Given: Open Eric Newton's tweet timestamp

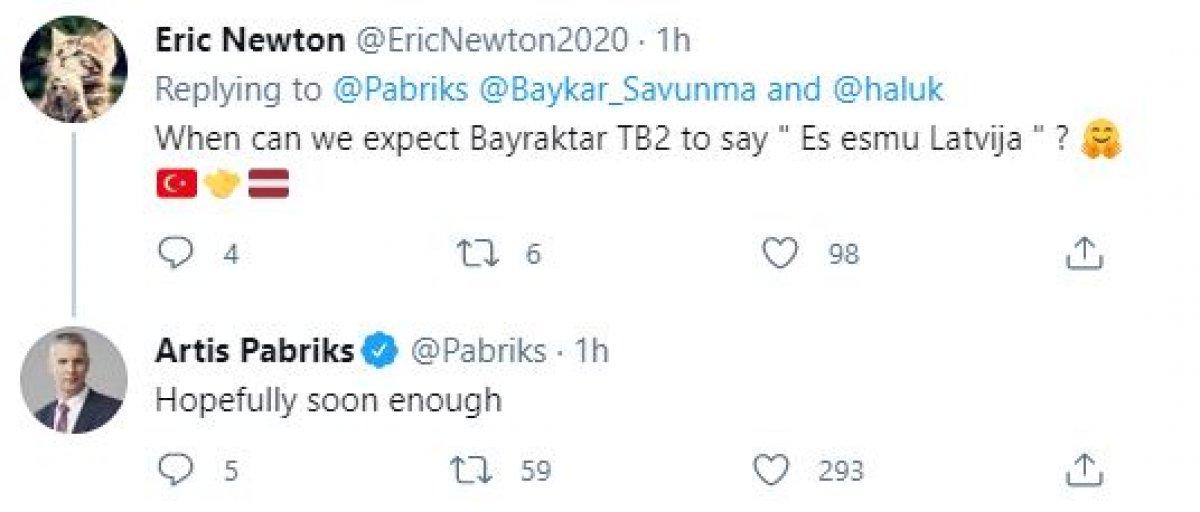Looking at the screenshot, I should [672, 41].
